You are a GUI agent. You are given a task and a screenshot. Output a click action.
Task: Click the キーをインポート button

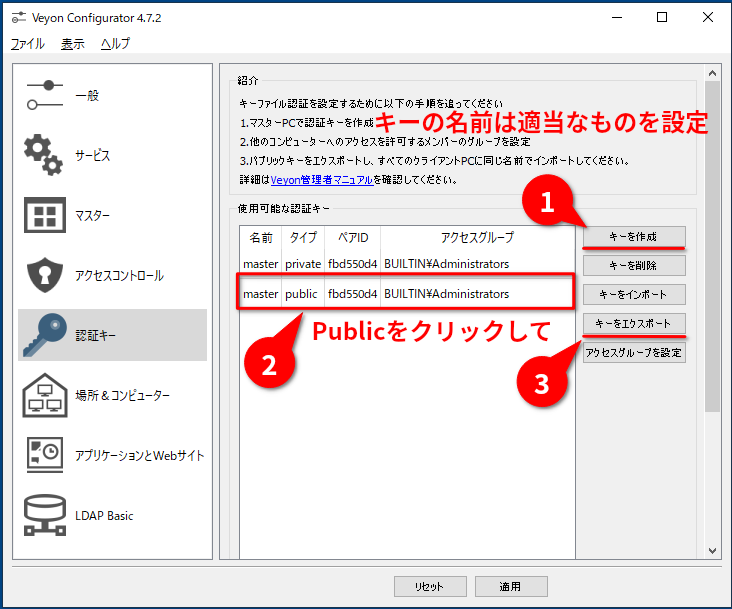[x=634, y=294]
